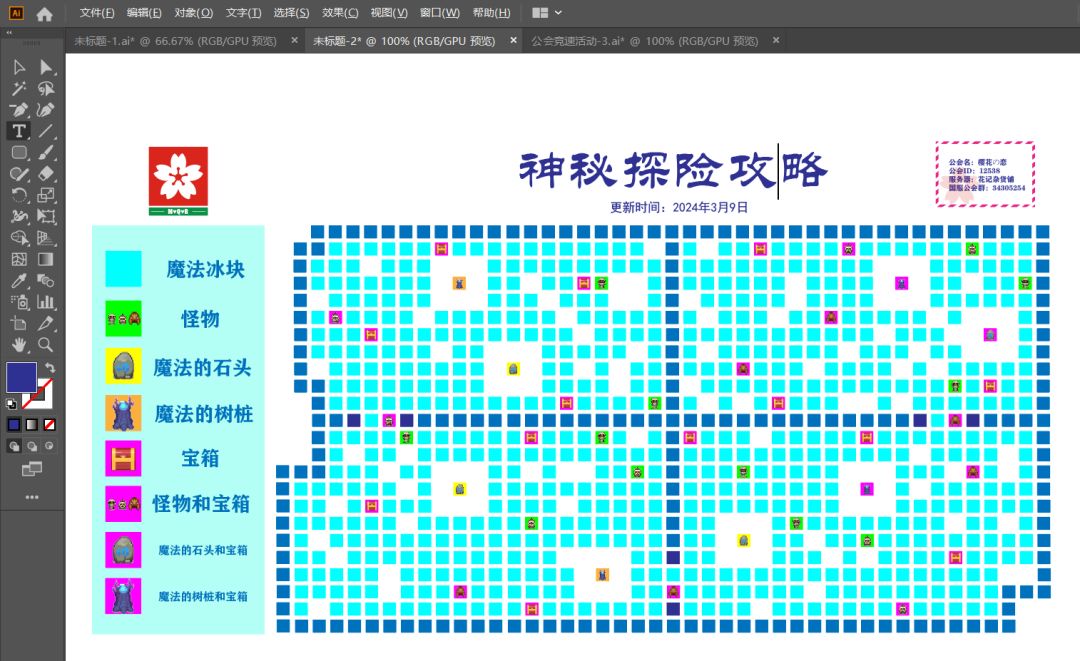Image resolution: width=1080 pixels, height=661 pixels.
Task: Set paint type to Color
Action: (x=13, y=425)
